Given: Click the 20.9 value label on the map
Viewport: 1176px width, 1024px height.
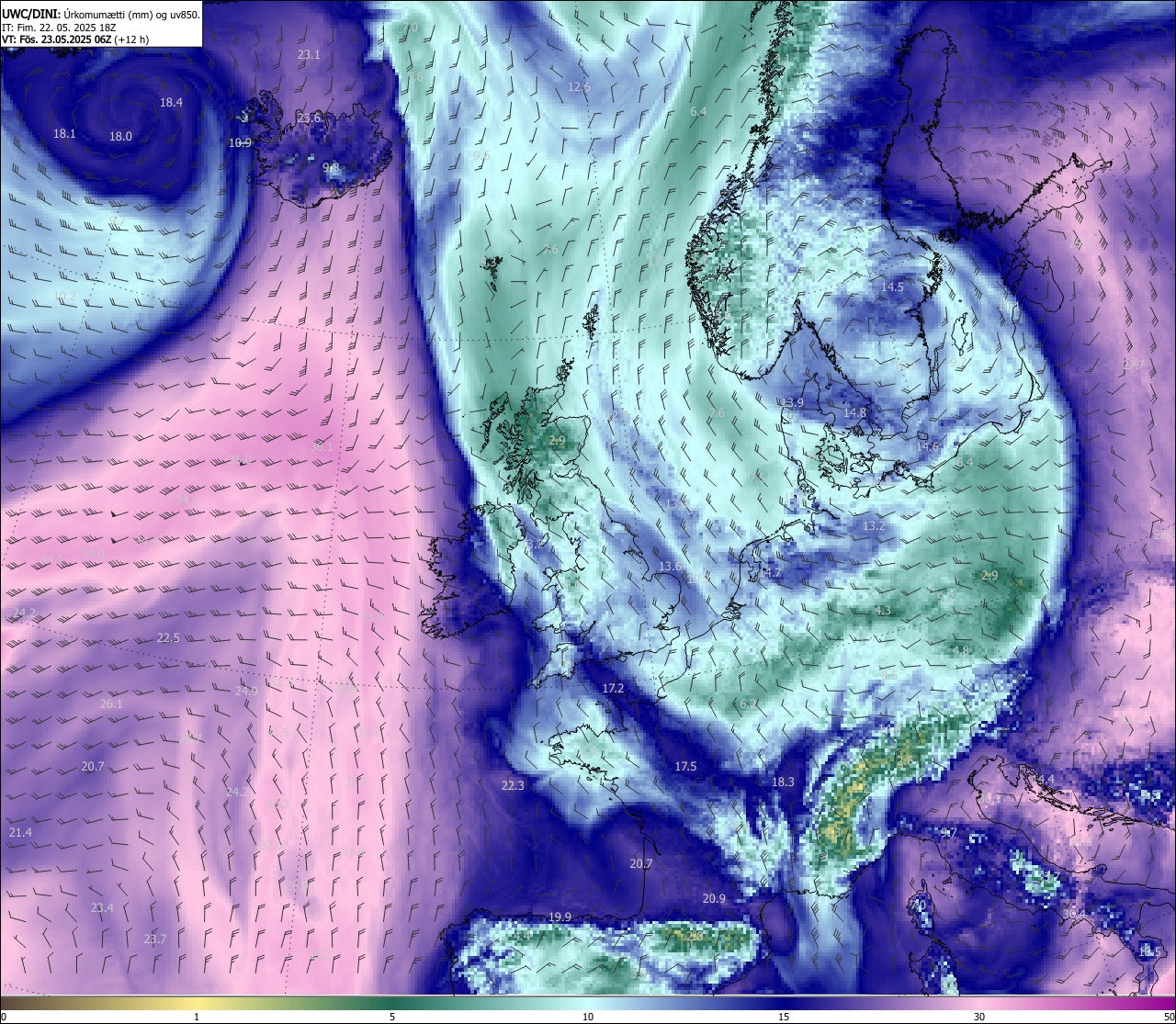Looking at the screenshot, I should pyautogui.click(x=714, y=899).
